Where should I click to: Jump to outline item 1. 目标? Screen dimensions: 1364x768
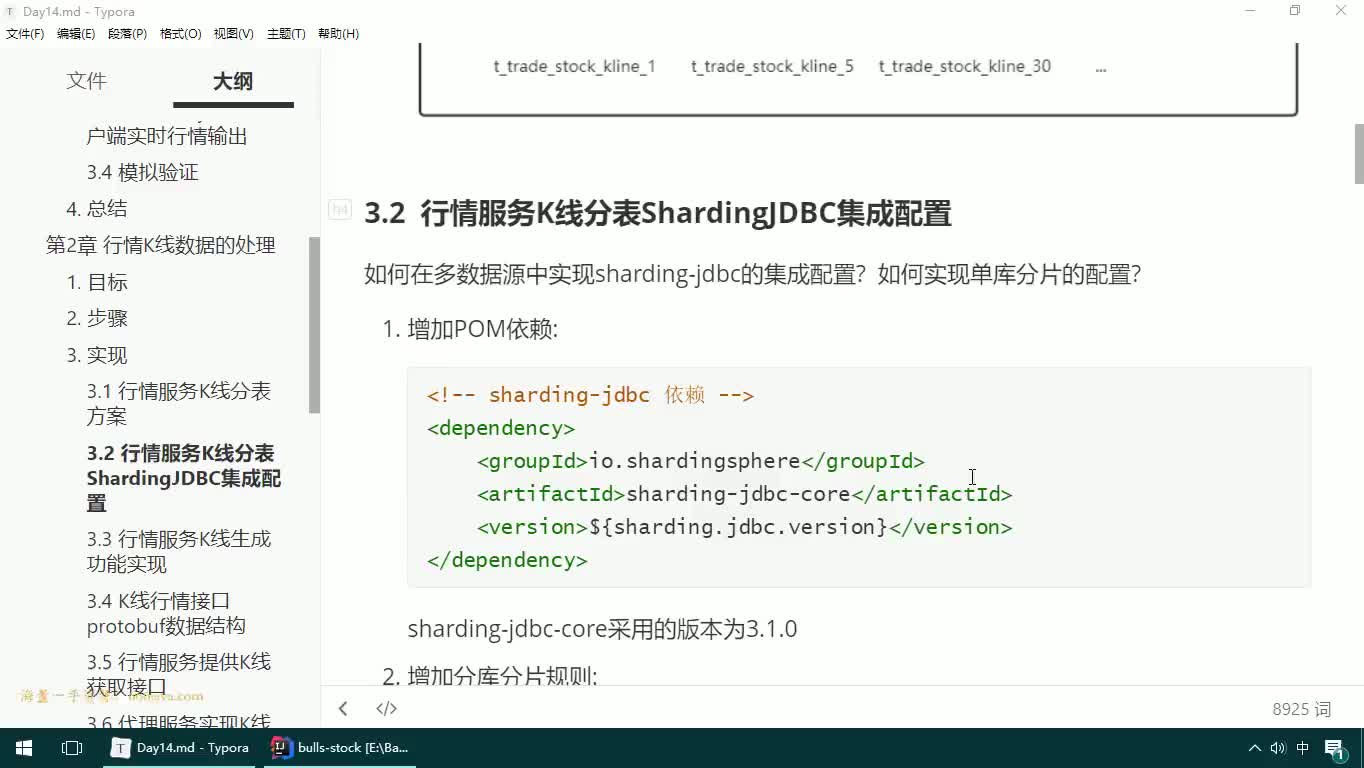(97, 282)
